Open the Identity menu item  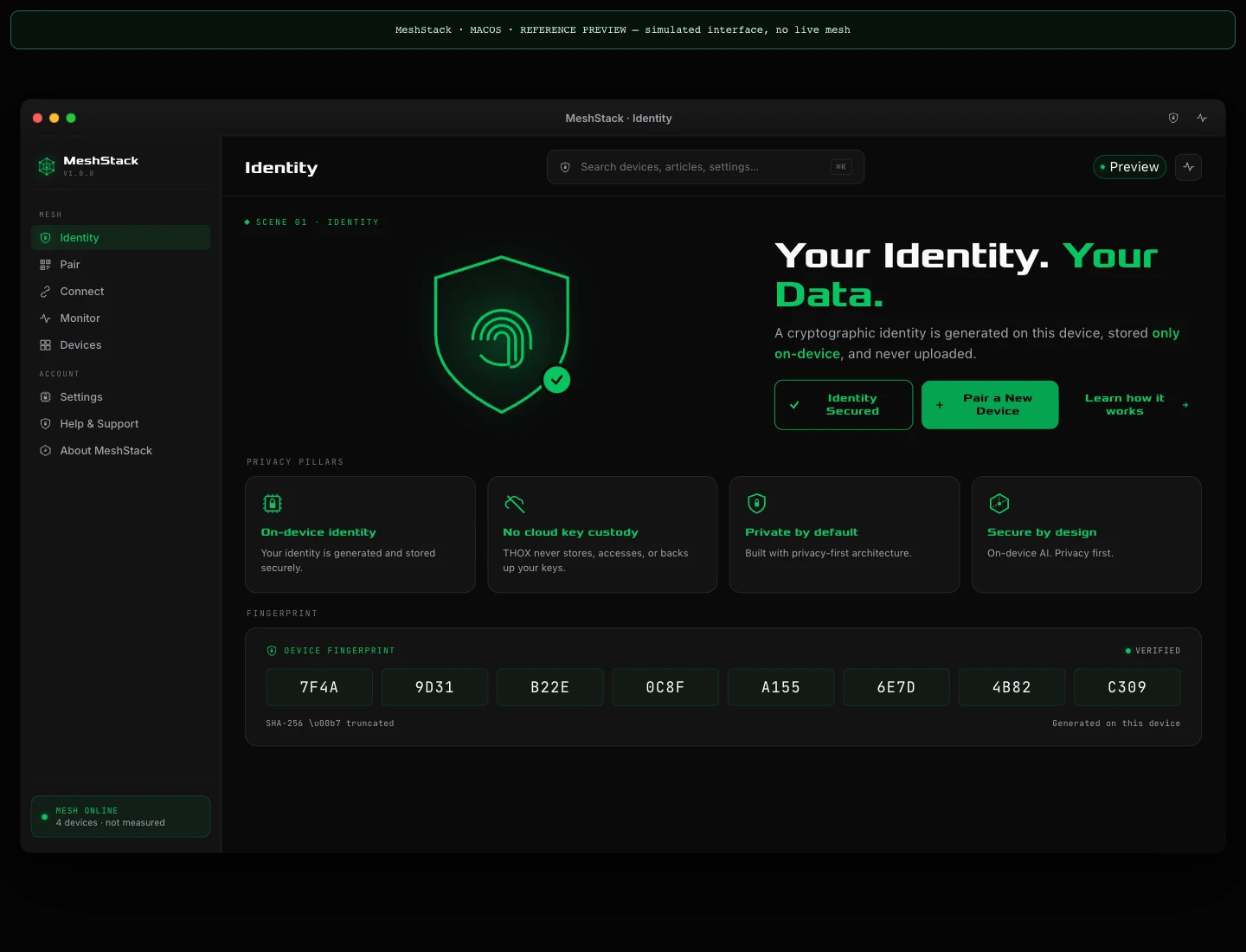coord(121,238)
